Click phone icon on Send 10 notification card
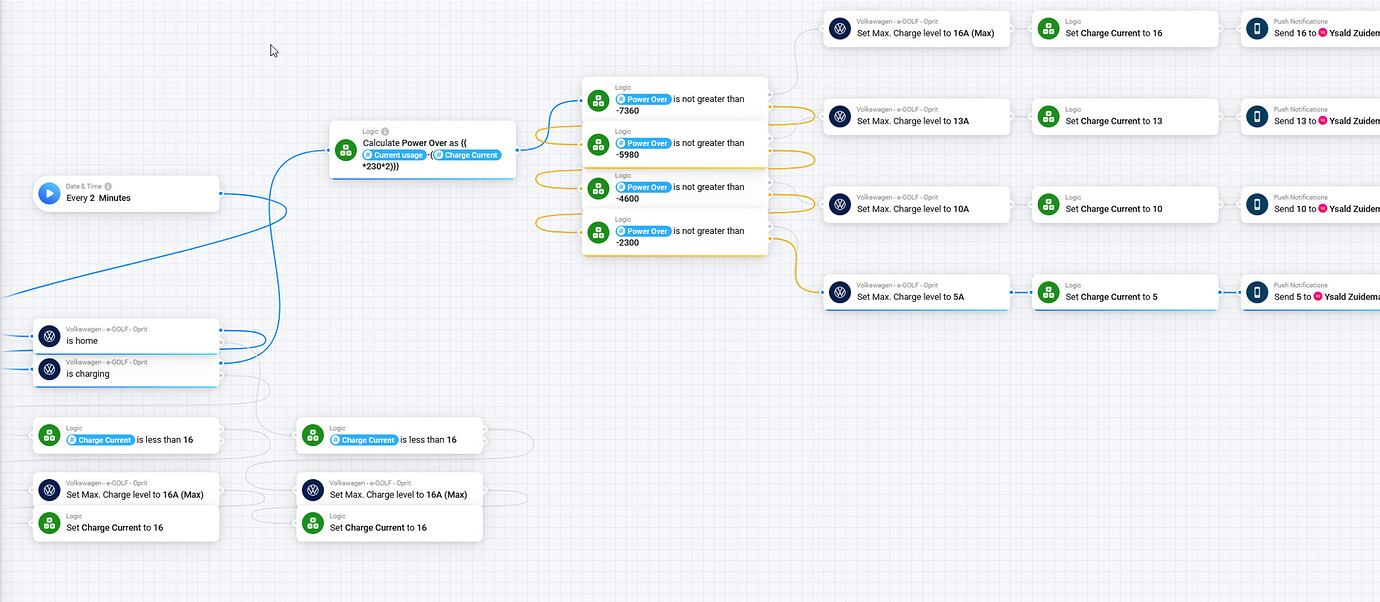1380x602 pixels. click(1257, 204)
